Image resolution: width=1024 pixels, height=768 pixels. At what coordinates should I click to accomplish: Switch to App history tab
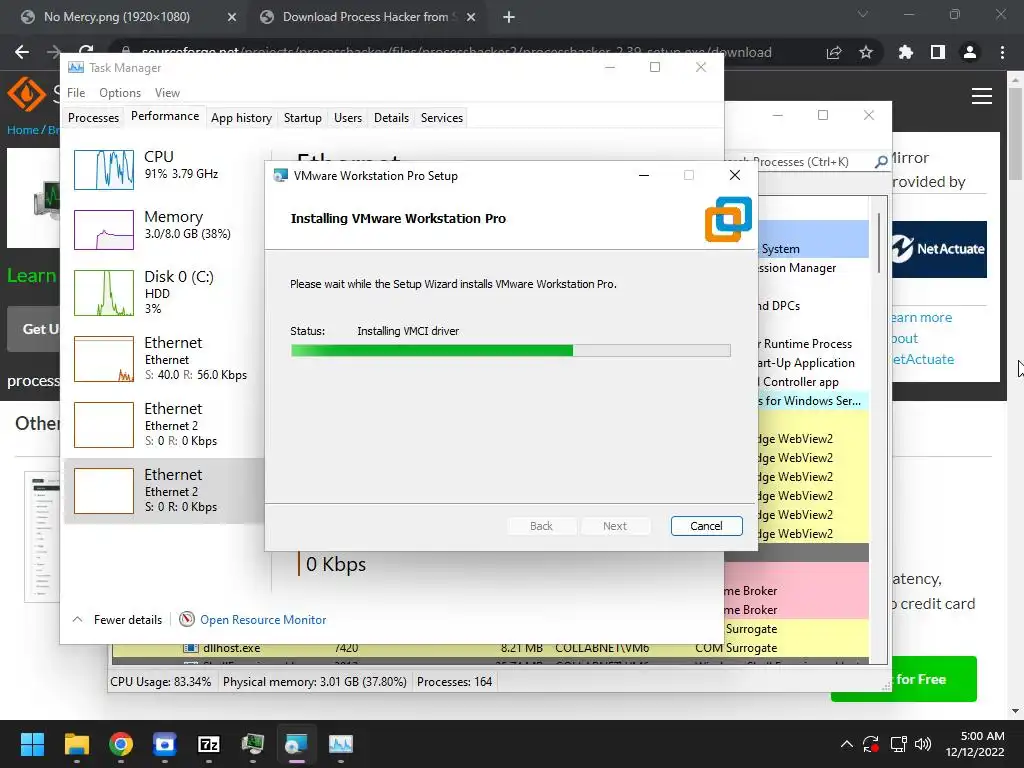pos(241,118)
